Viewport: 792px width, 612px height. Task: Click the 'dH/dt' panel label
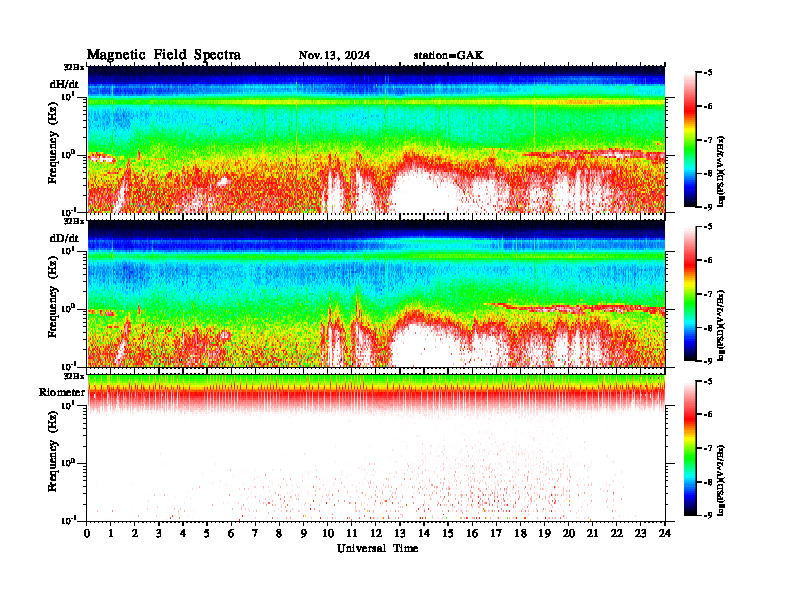point(64,84)
